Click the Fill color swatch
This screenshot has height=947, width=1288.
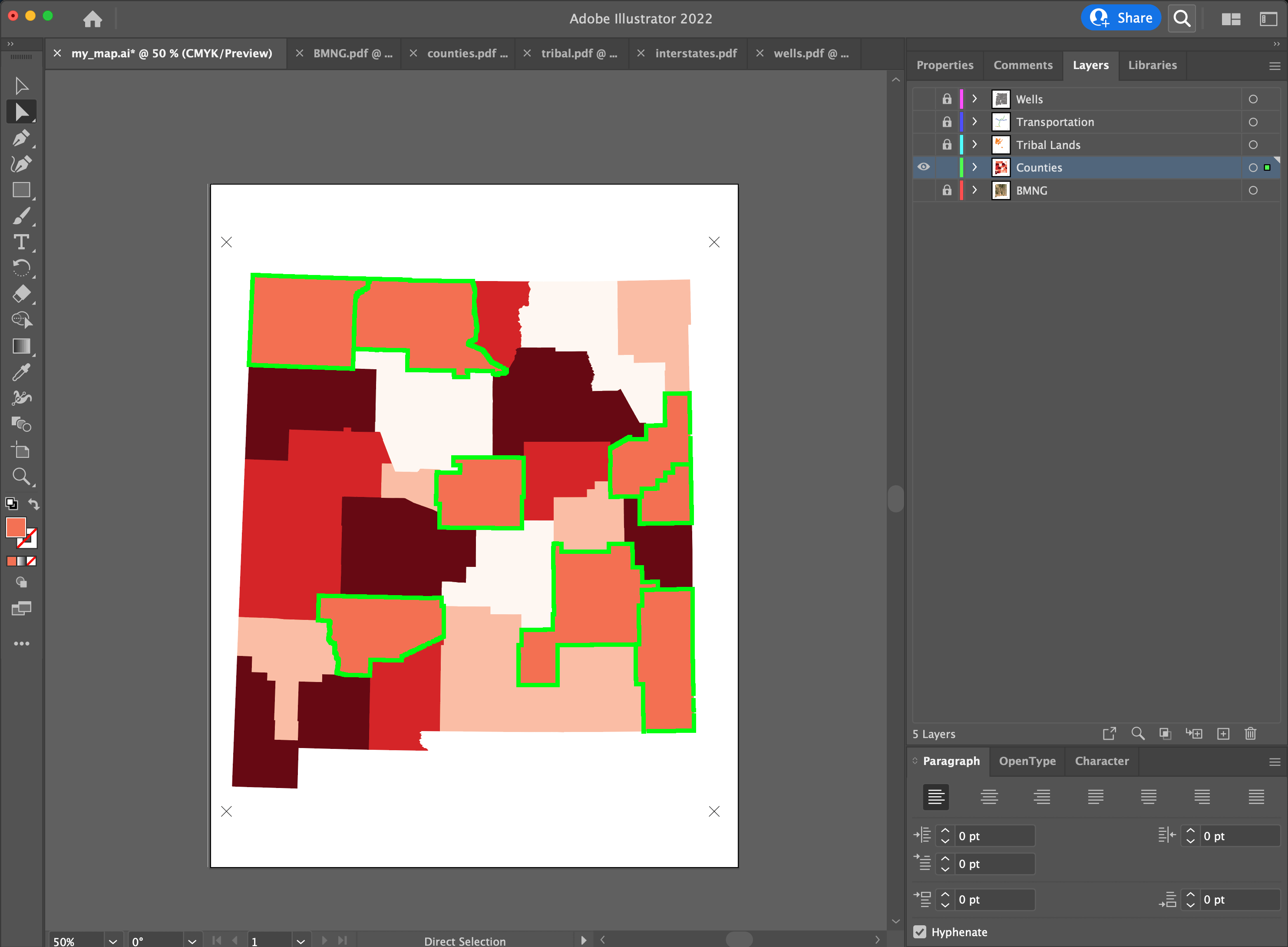(x=16, y=527)
